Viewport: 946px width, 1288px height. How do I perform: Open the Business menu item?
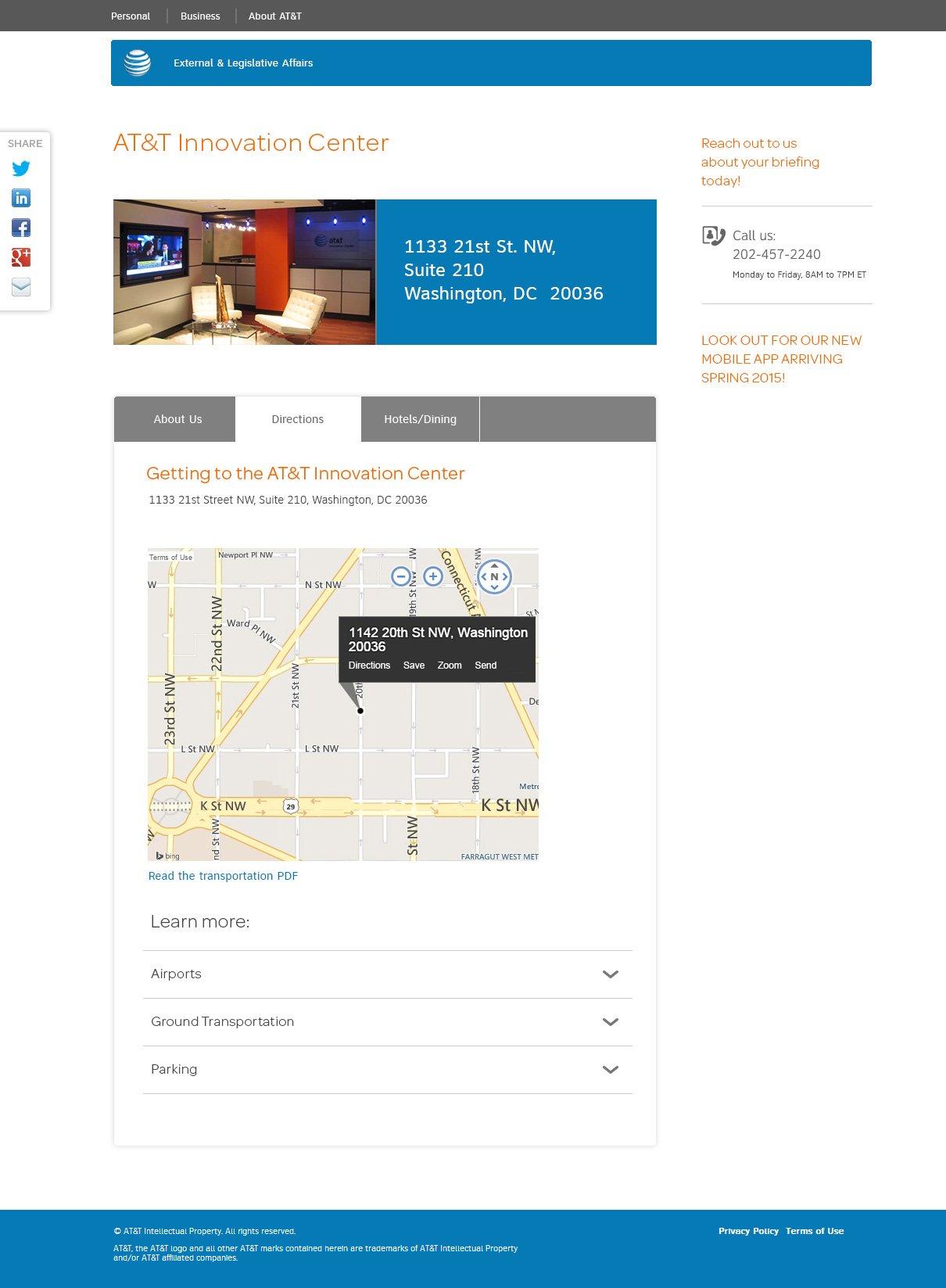(x=200, y=16)
